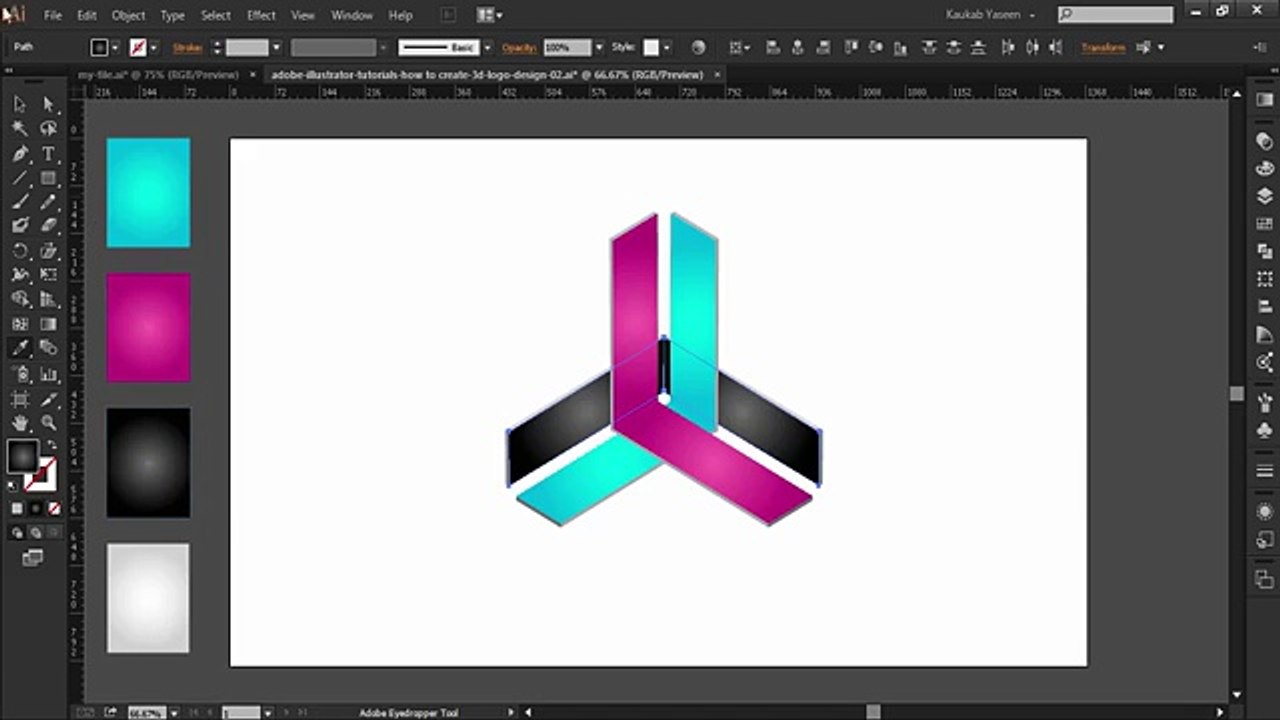Open the Arrange Documents dropdown

coord(489,15)
